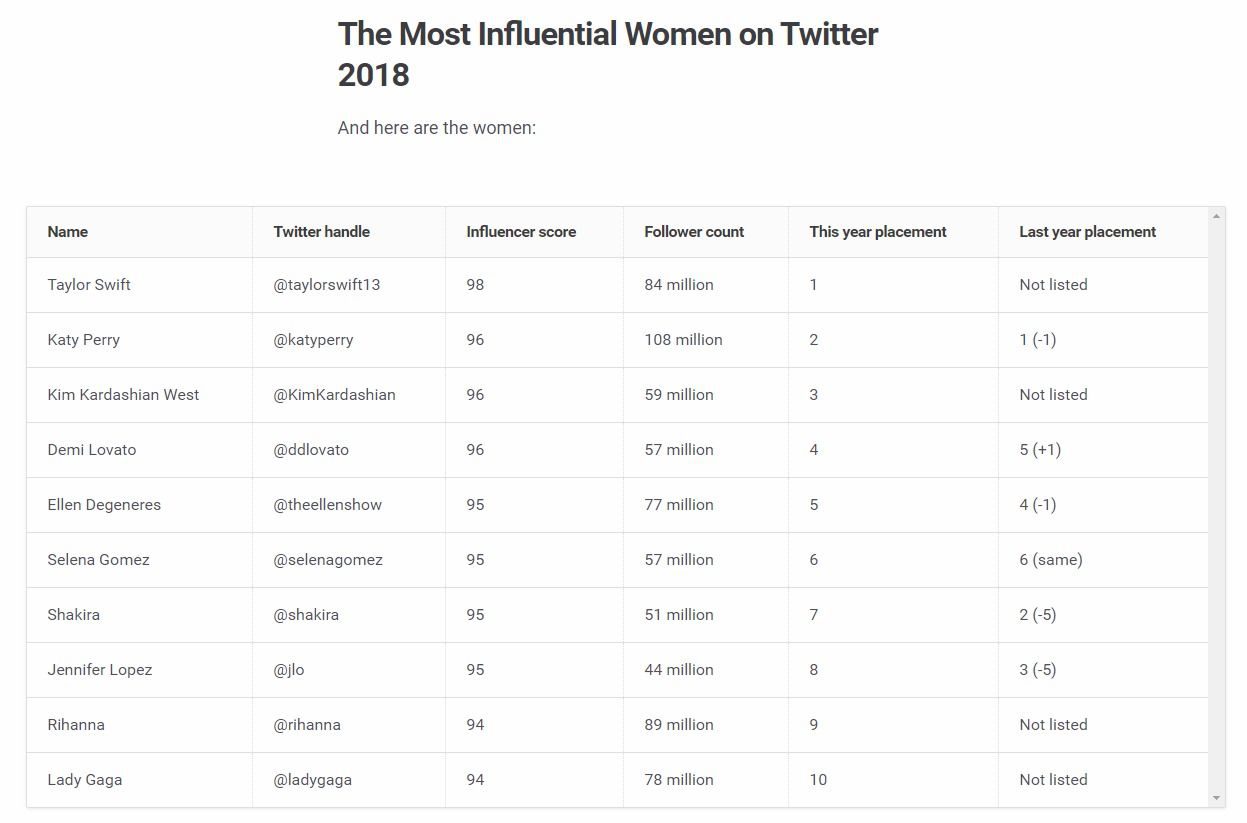1247x823 pixels.
Task: Sort by the Name column header
Action: tap(68, 232)
